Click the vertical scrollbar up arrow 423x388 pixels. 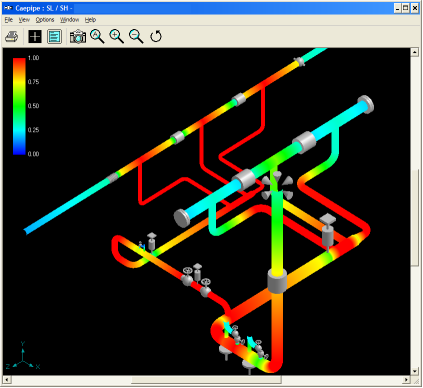click(415, 52)
